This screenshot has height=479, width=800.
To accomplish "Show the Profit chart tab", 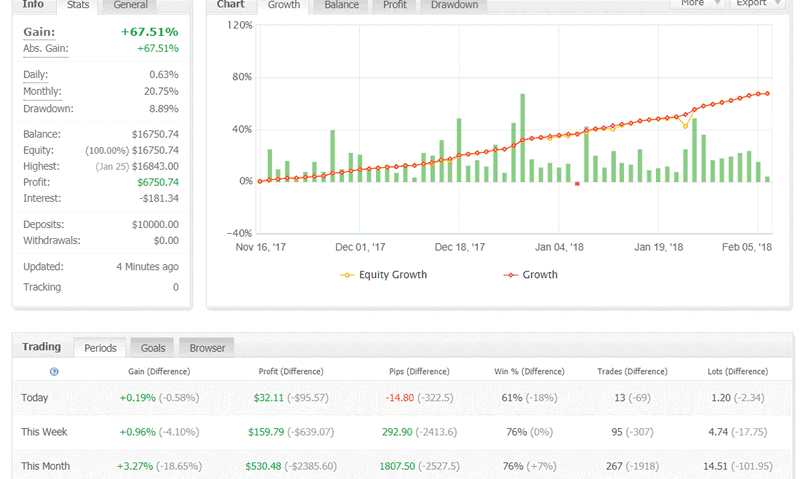I will tap(394, 5).
